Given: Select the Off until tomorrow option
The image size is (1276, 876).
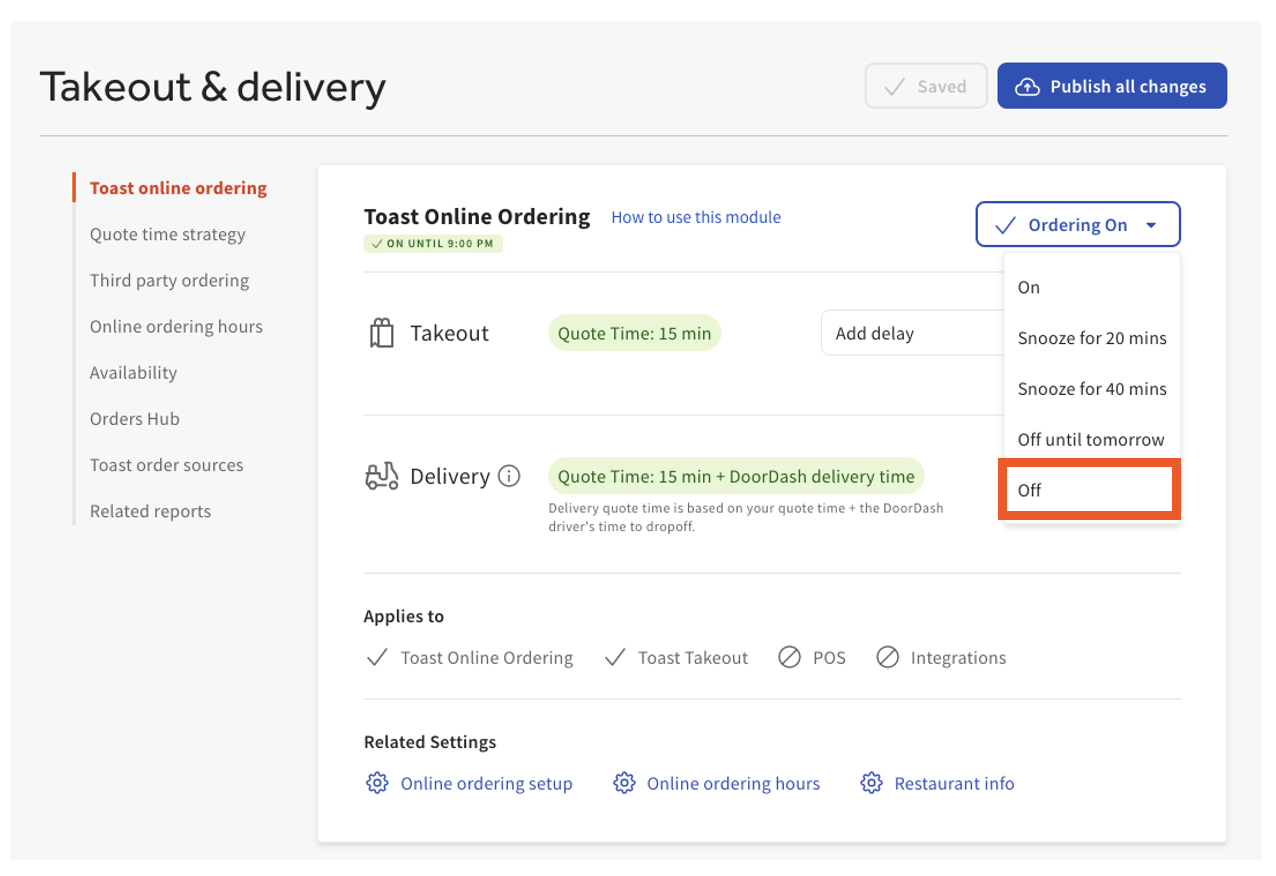Looking at the screenshot, I should [1090, 439].
